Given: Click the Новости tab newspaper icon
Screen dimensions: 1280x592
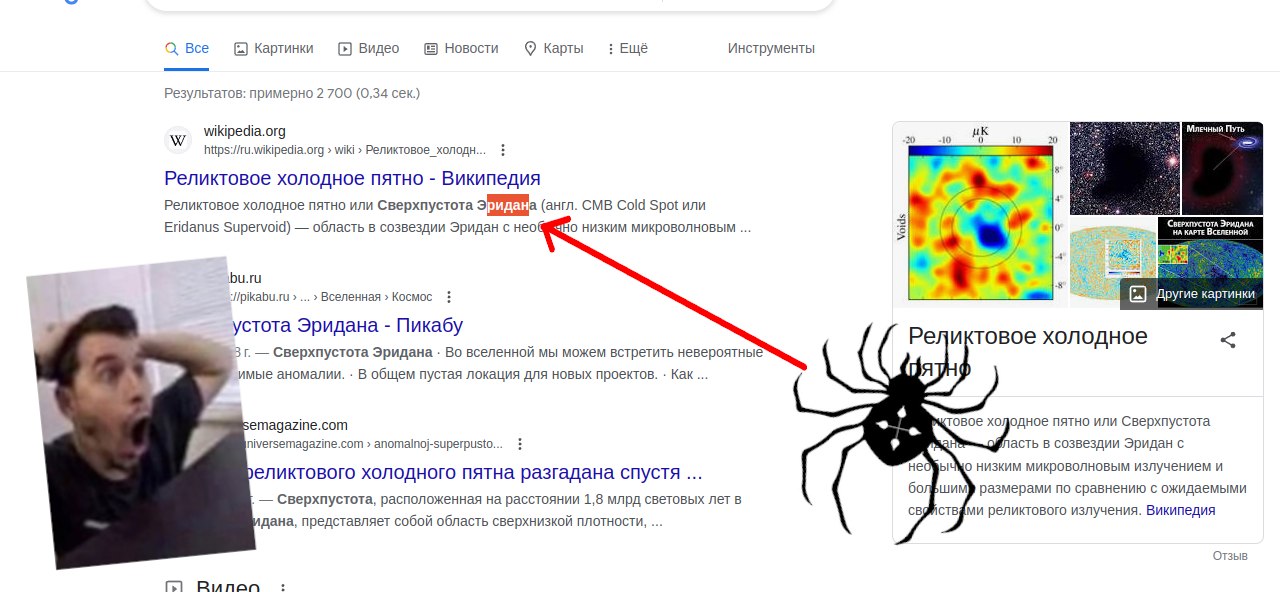Looking at the screenshot, I should pyautogui.click(x=431, y=48).
